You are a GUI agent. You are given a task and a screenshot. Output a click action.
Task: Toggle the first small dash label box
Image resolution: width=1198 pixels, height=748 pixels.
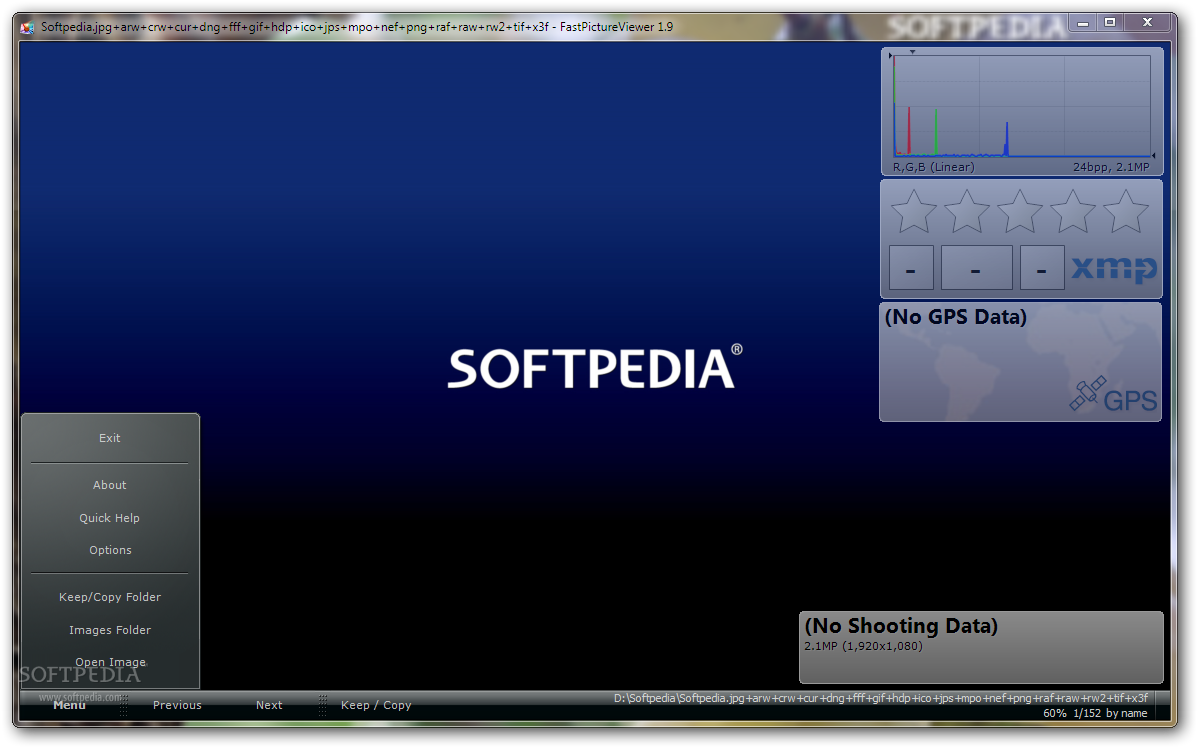911,267
